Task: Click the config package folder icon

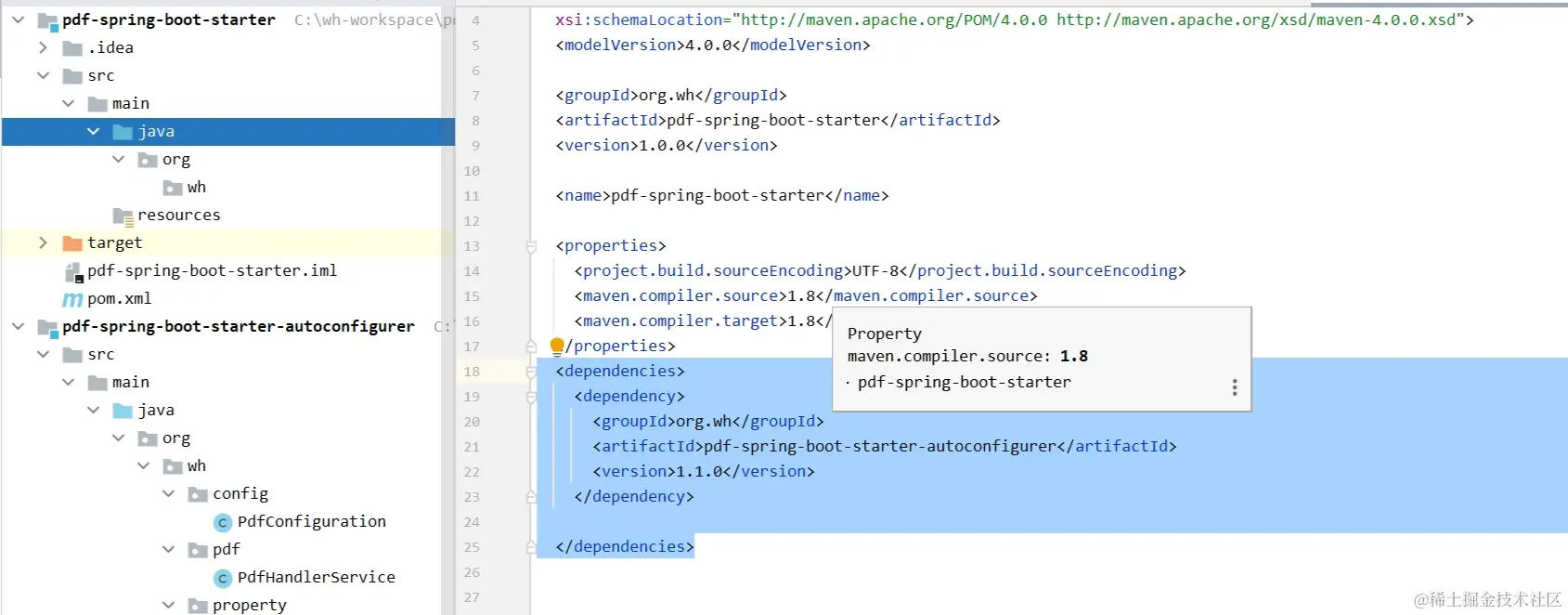Action: (198, 494)
